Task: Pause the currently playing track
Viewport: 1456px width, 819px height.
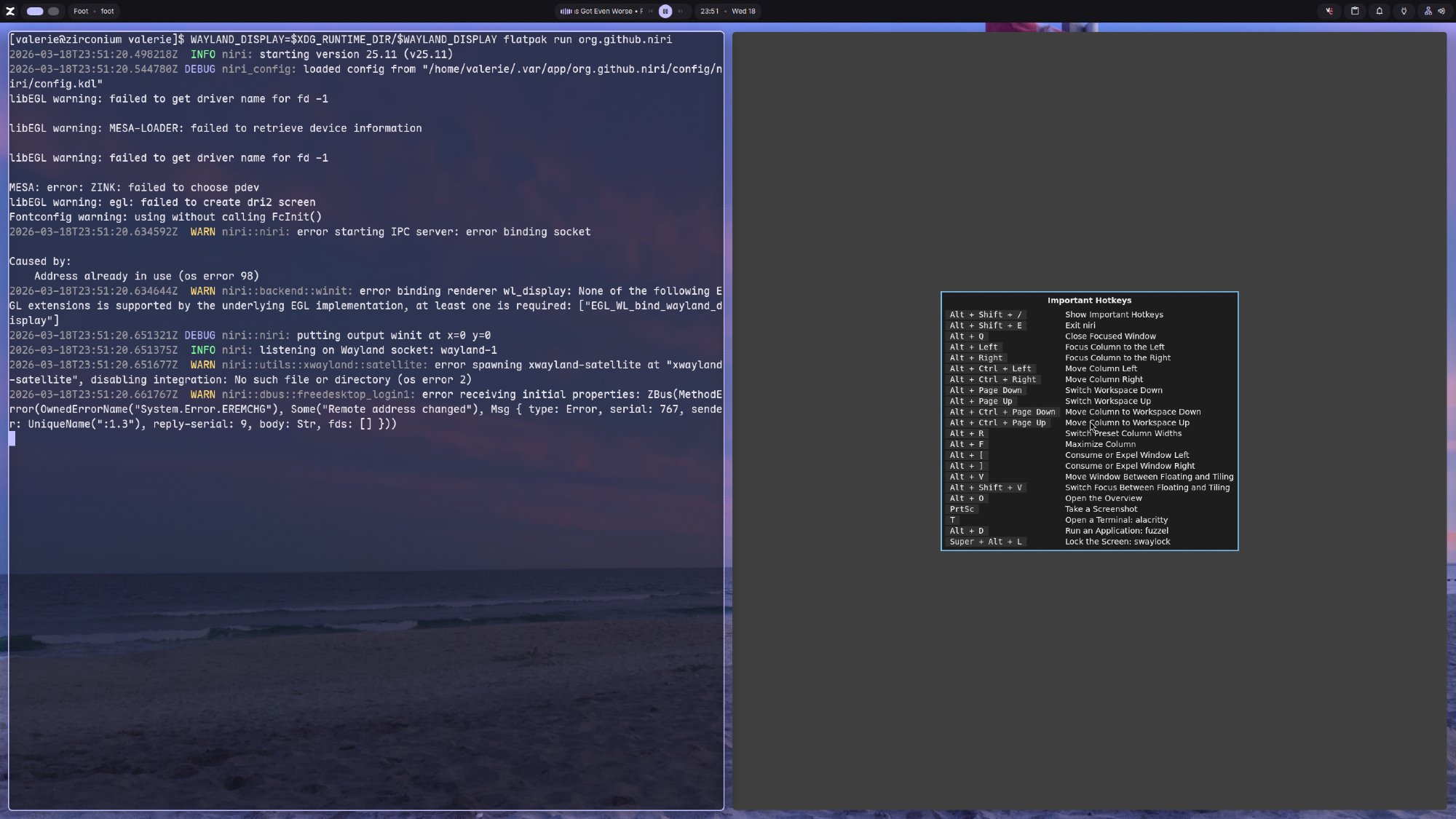Action: coord(665,11)
